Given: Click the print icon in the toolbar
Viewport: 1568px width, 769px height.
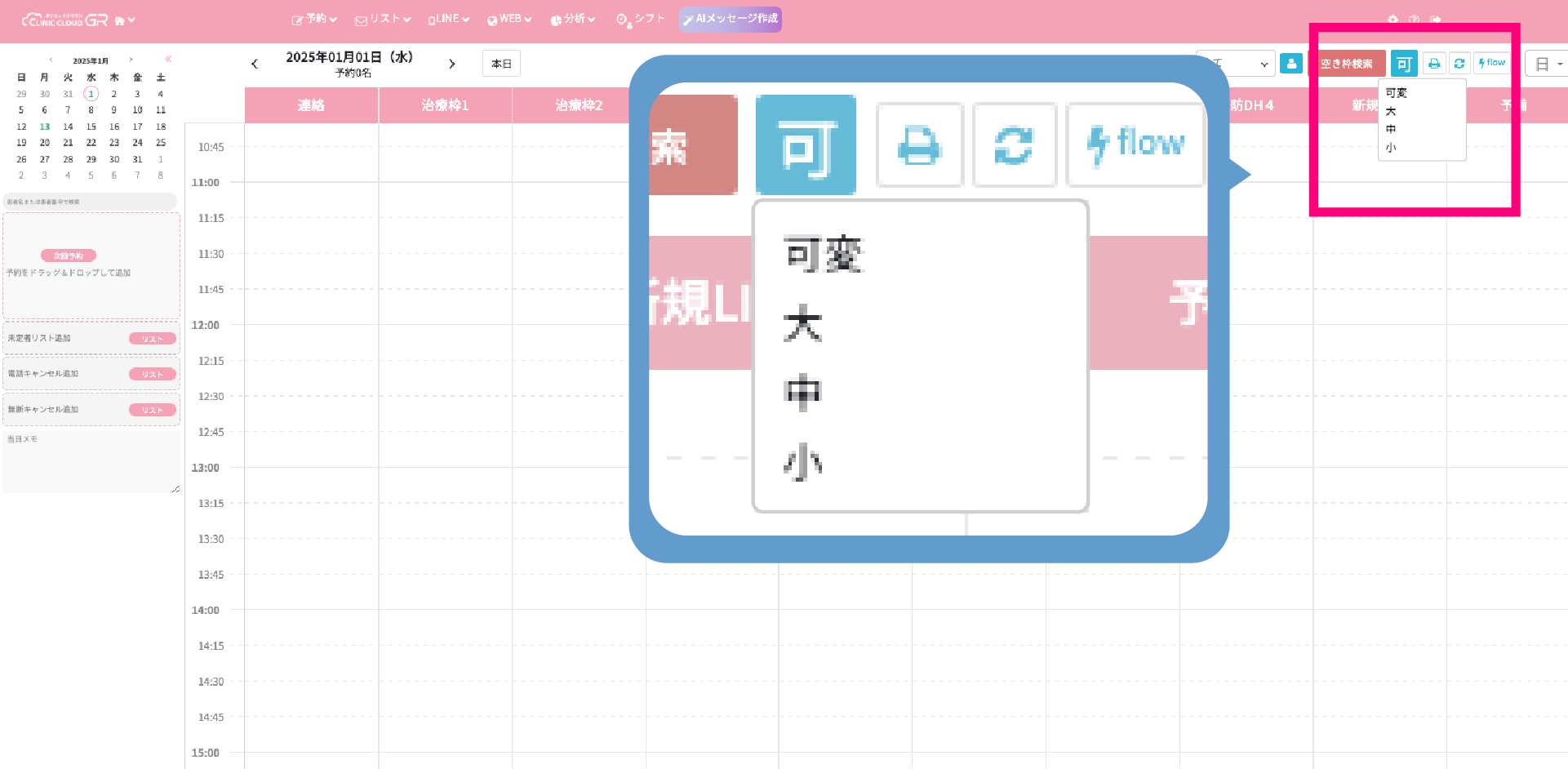Looking at the screenshot, I should point(1433,64).
